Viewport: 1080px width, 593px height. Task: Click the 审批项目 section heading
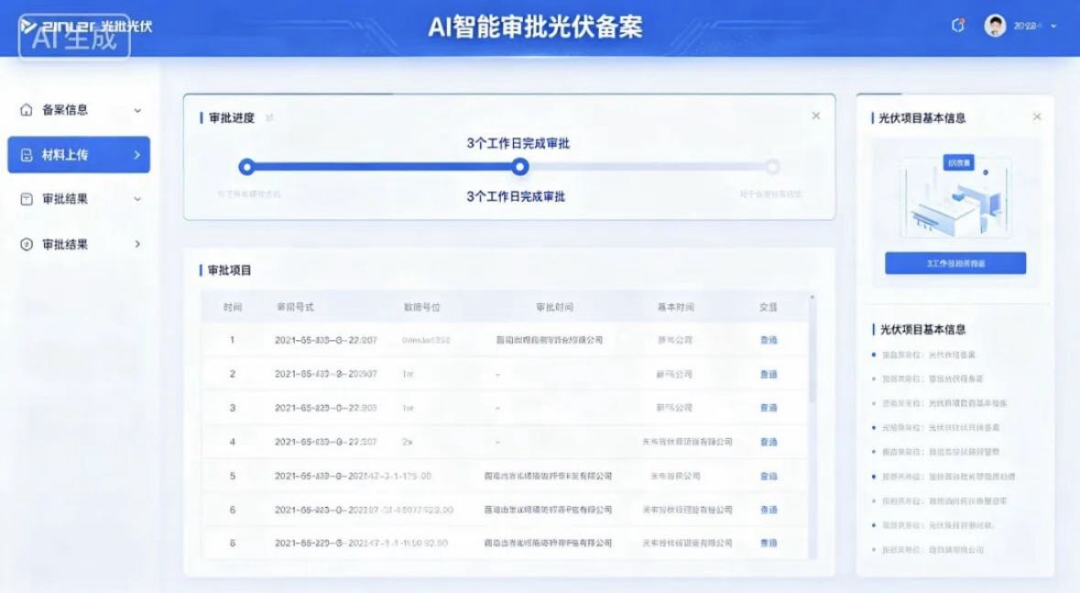(x=229, y=270)
